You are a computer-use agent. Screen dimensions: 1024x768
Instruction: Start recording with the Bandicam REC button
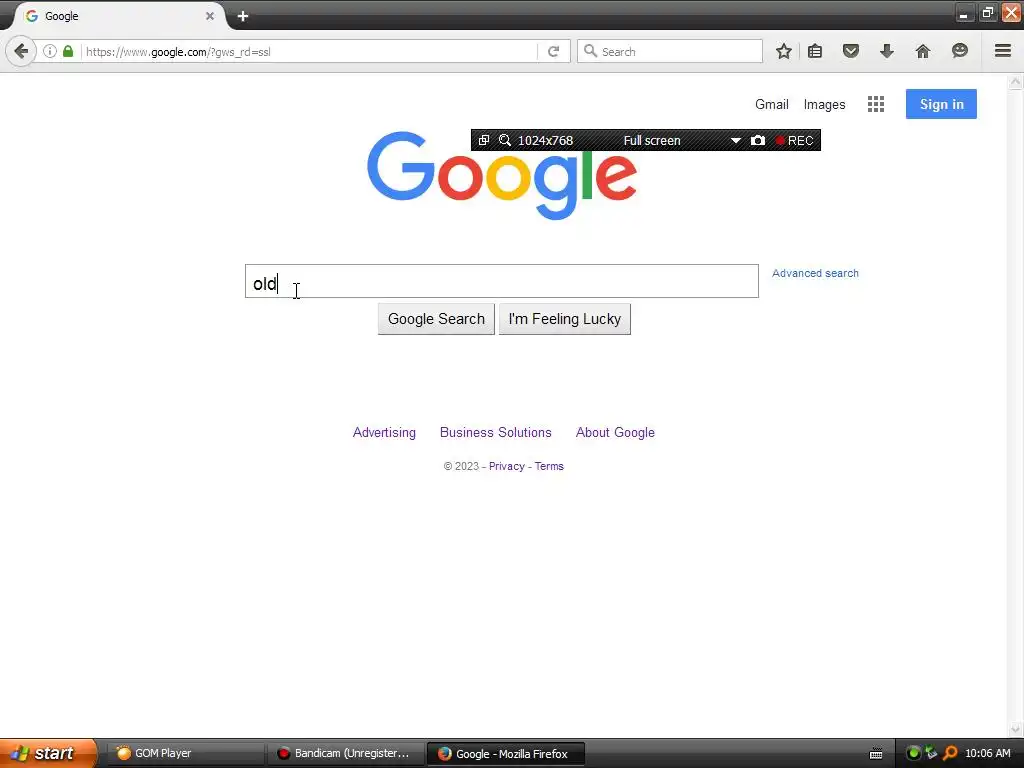(x=794, y=140)
